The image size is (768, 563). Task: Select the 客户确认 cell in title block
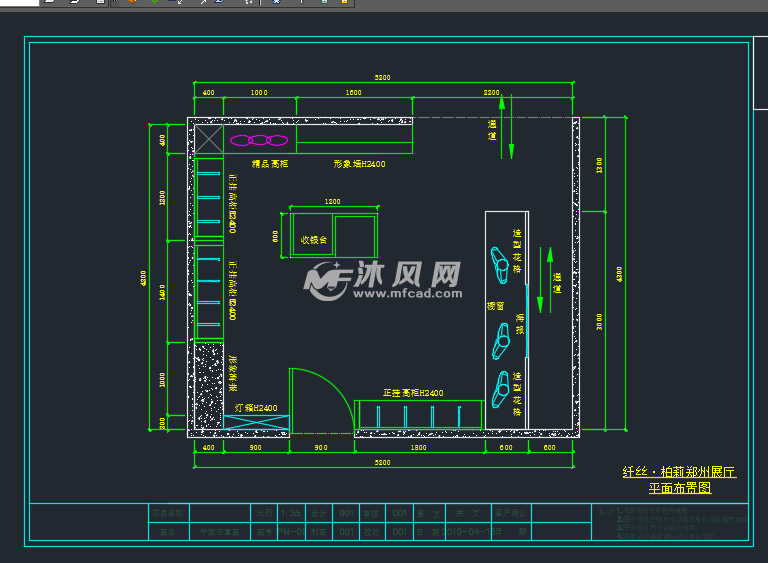(511, 513)
